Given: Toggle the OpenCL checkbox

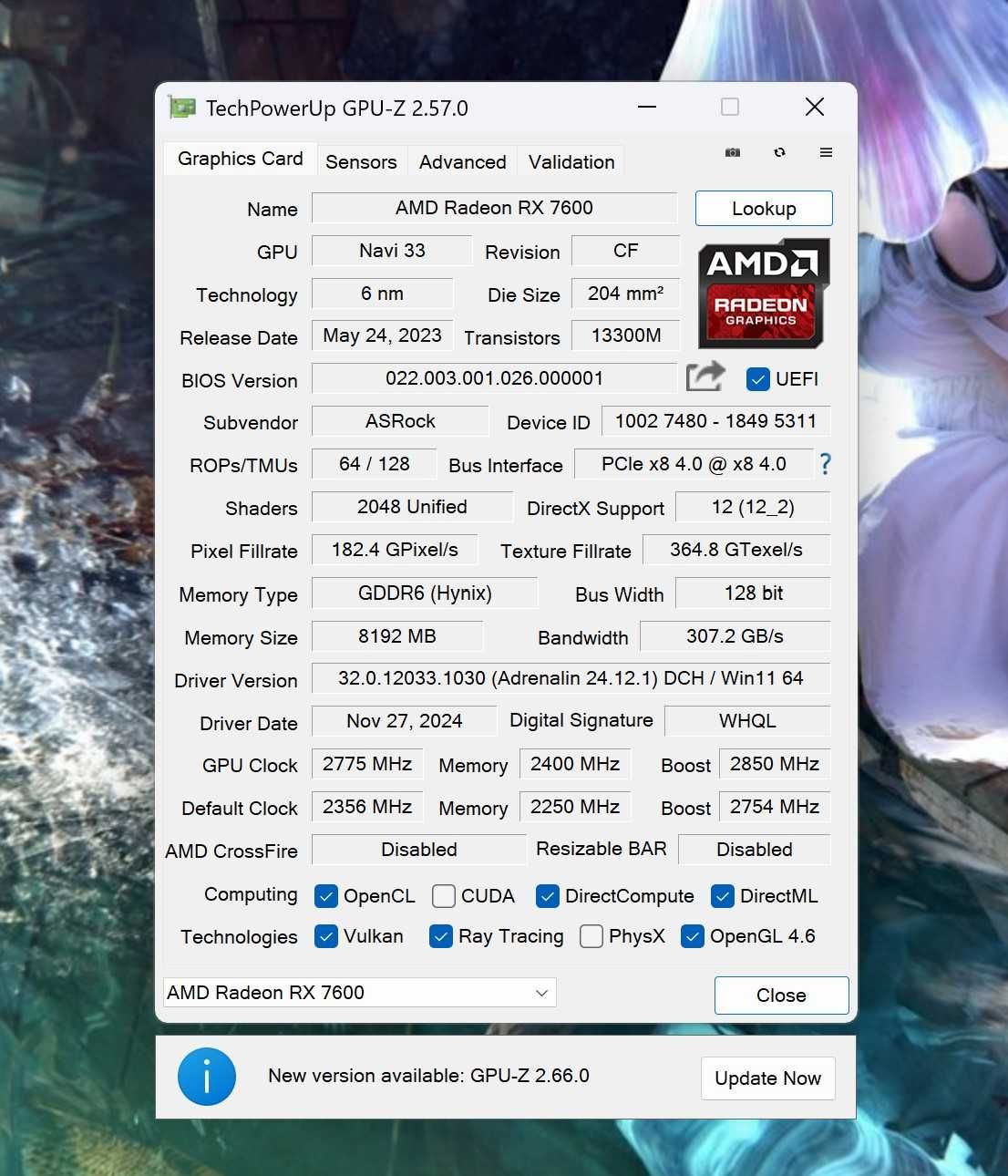Looking at the screenshot, I should [x=325, y=896].
